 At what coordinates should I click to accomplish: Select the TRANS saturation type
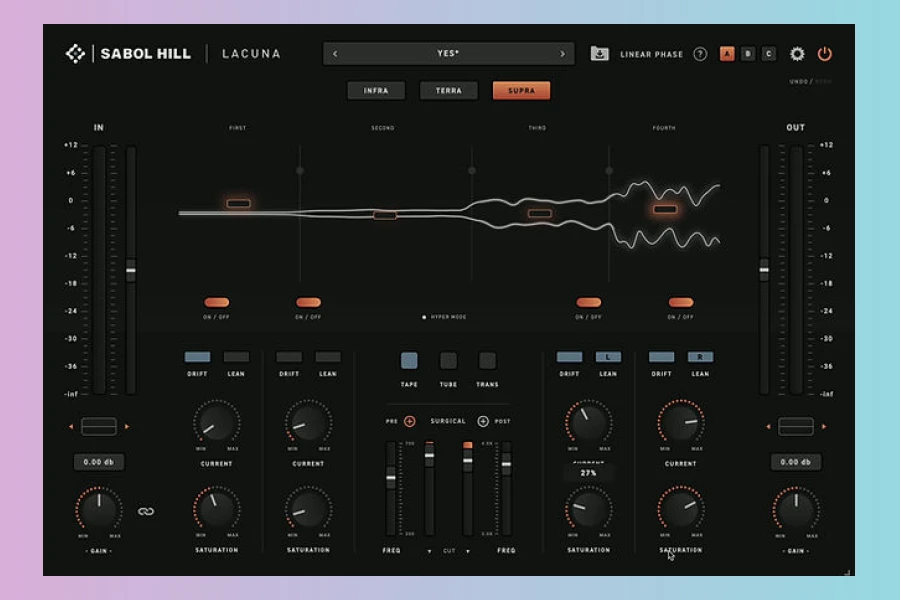(x=487, y=361)
